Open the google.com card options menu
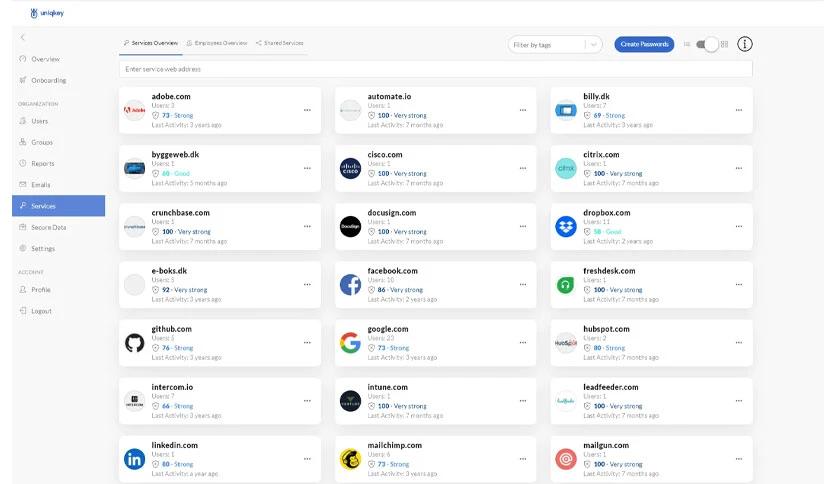This screenshot has width=836, height=484. point(523,343)
